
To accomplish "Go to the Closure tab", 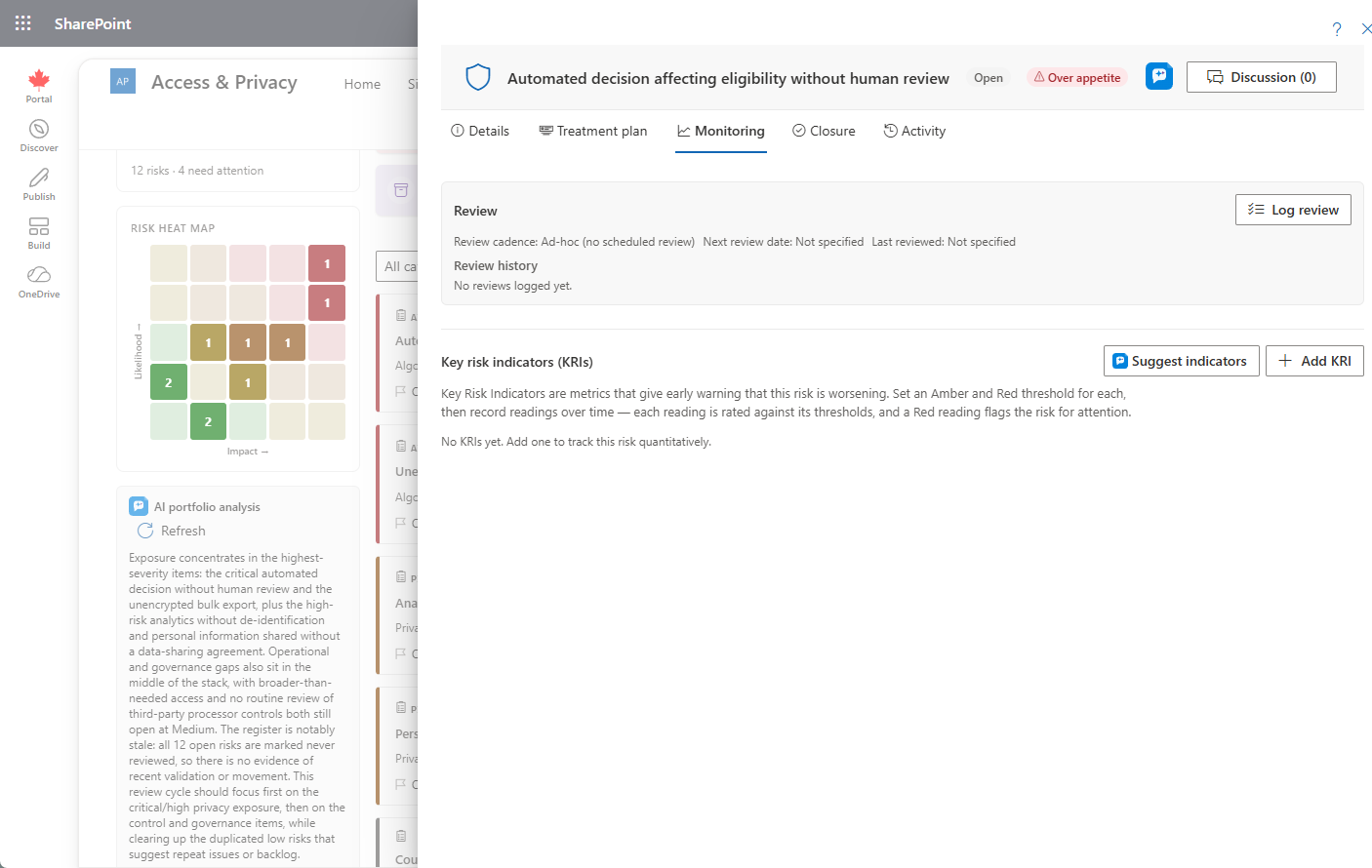I will (824, 131).
